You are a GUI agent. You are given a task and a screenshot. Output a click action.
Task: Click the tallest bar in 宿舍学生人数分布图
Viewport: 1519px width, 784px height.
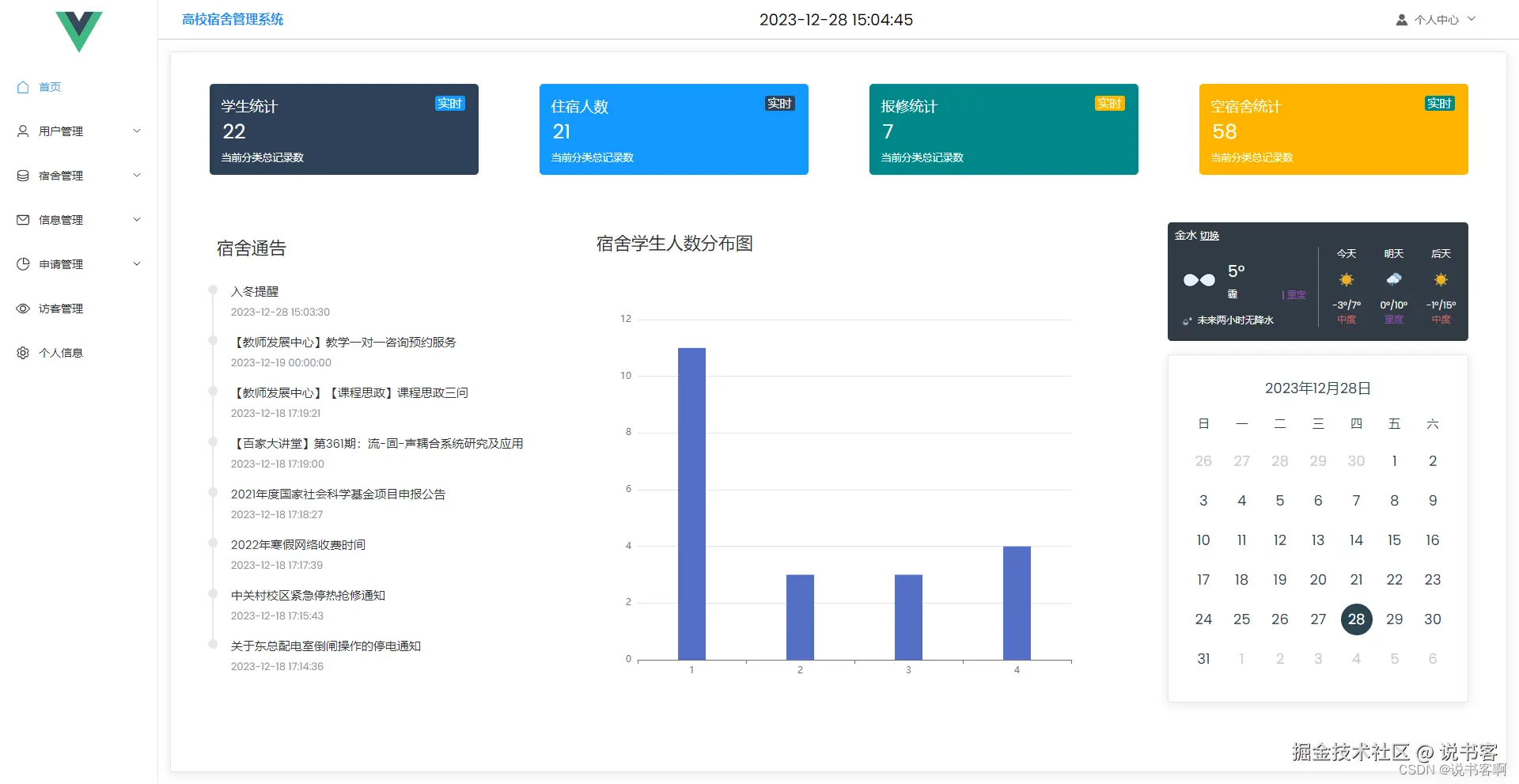click(691, 498)
